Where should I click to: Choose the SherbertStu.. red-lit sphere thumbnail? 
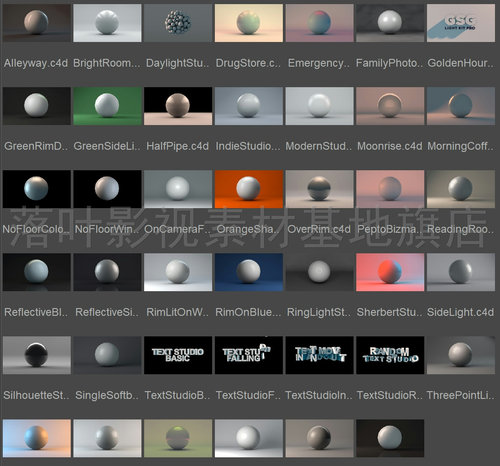click(390, 272)
